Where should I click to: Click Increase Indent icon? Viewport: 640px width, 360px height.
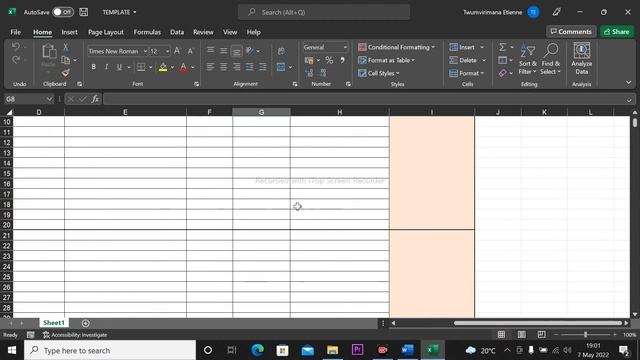pyautogui.click(x=262, y=67)
